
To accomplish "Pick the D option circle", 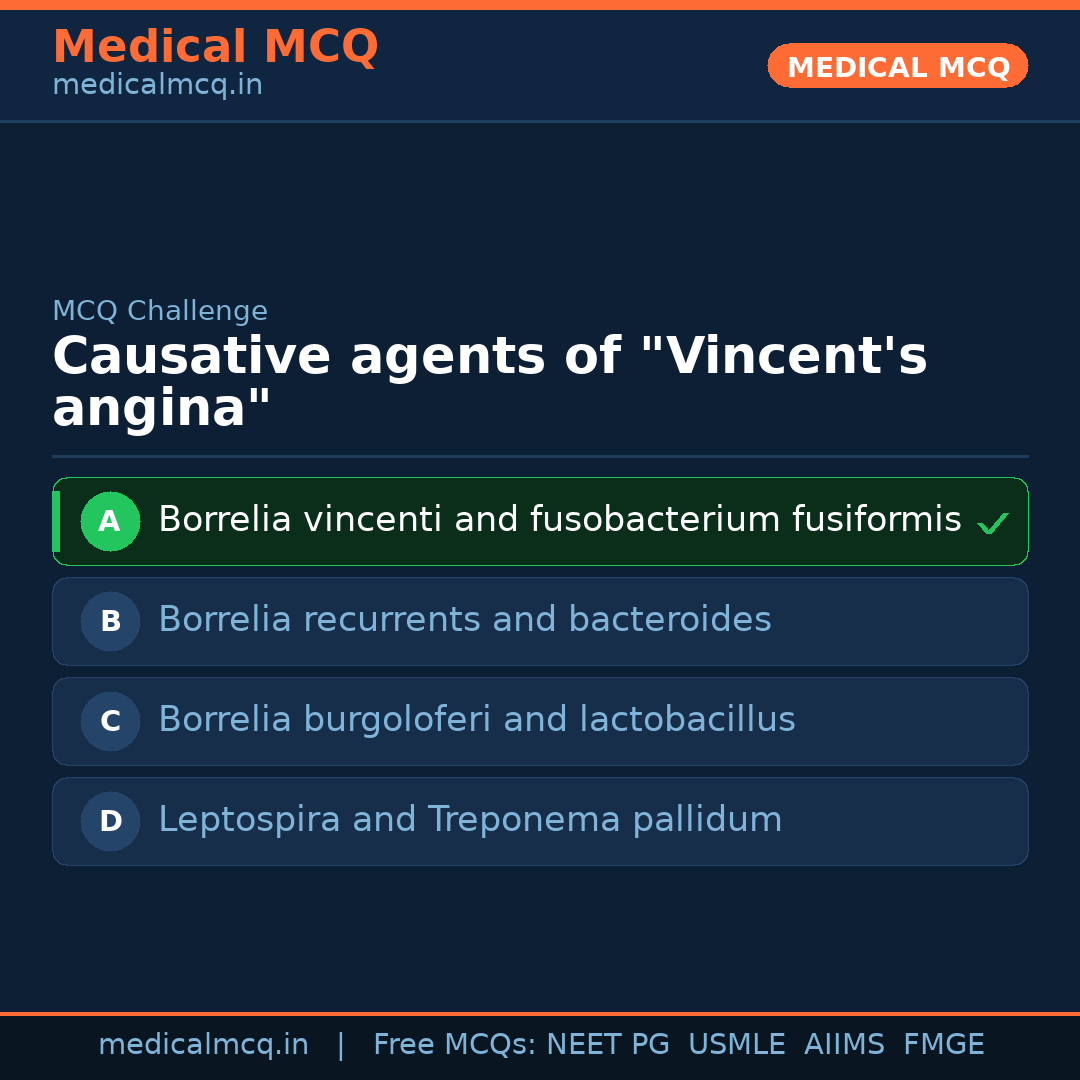I will (x=110, y=821).
